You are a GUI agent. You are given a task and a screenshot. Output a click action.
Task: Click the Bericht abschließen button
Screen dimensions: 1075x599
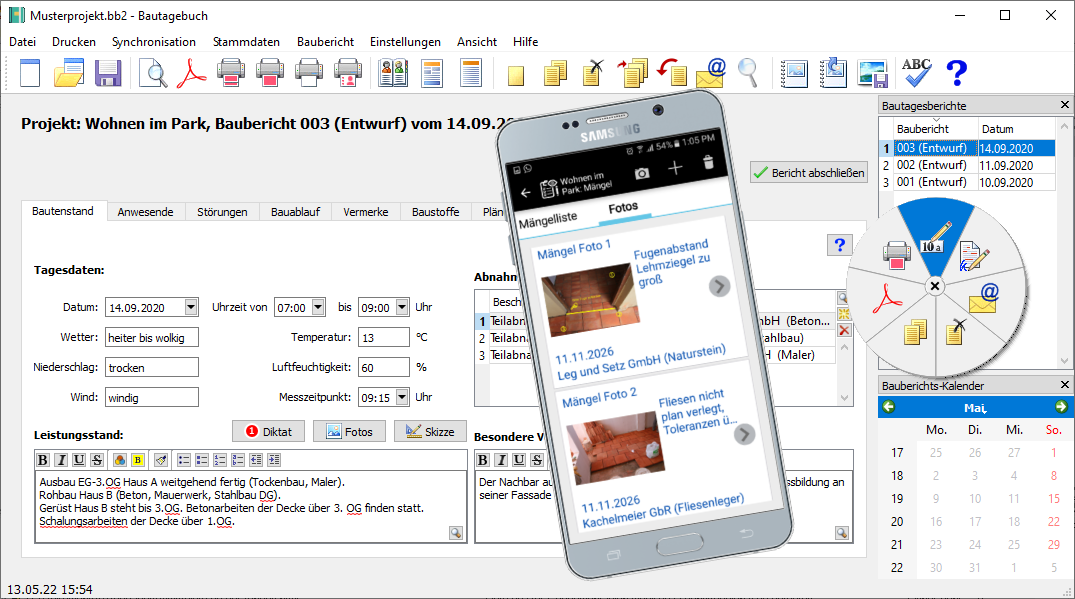coord(808,172)
